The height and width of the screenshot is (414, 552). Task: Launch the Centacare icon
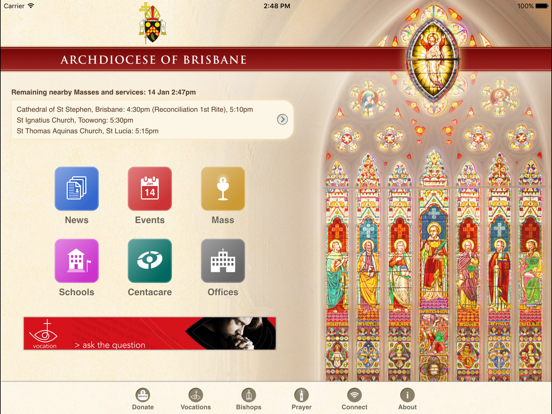click(x=150, y=261)
